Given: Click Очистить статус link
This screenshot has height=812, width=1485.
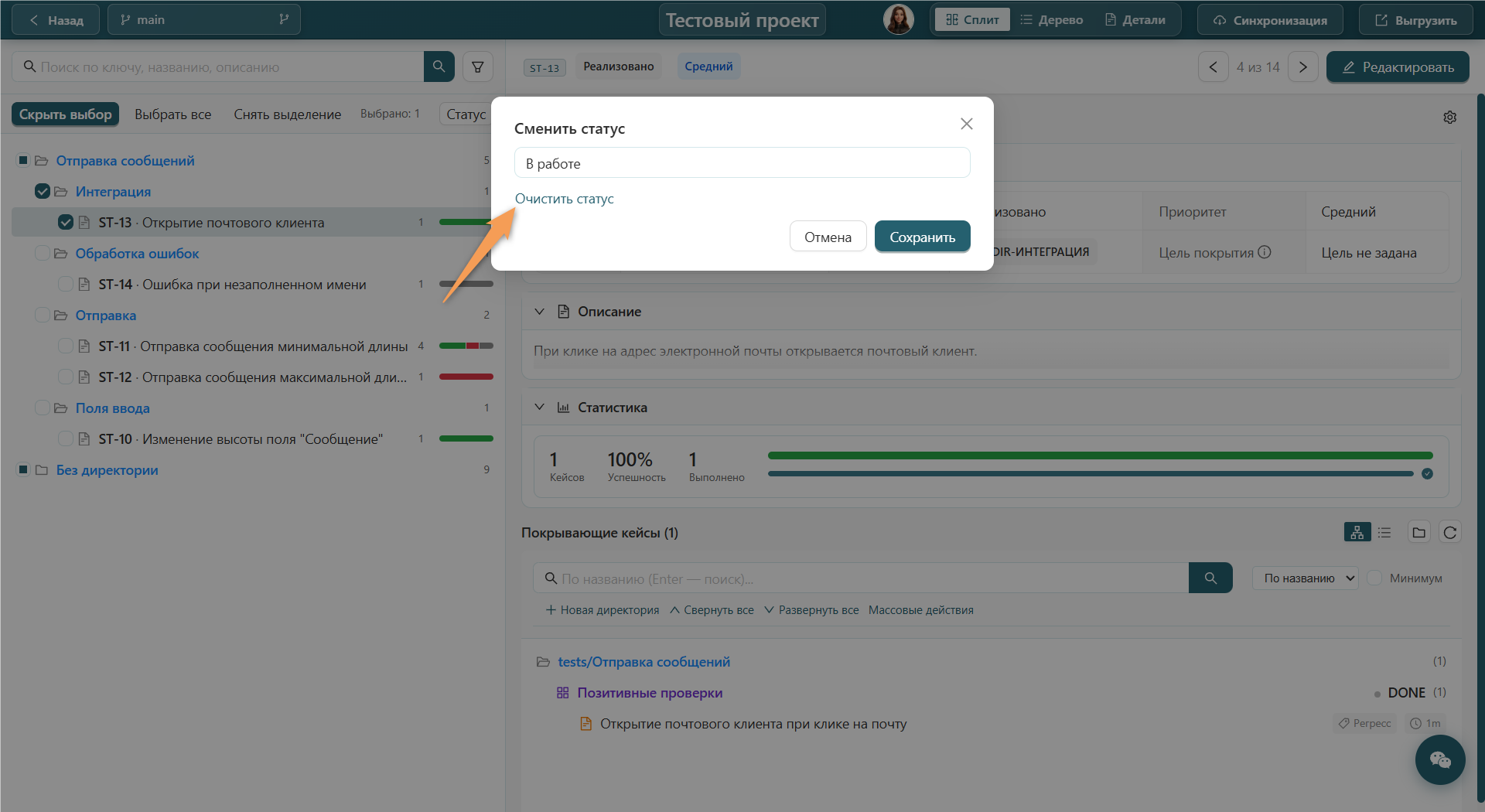Looking at the screenshot, I should point(564,199).
